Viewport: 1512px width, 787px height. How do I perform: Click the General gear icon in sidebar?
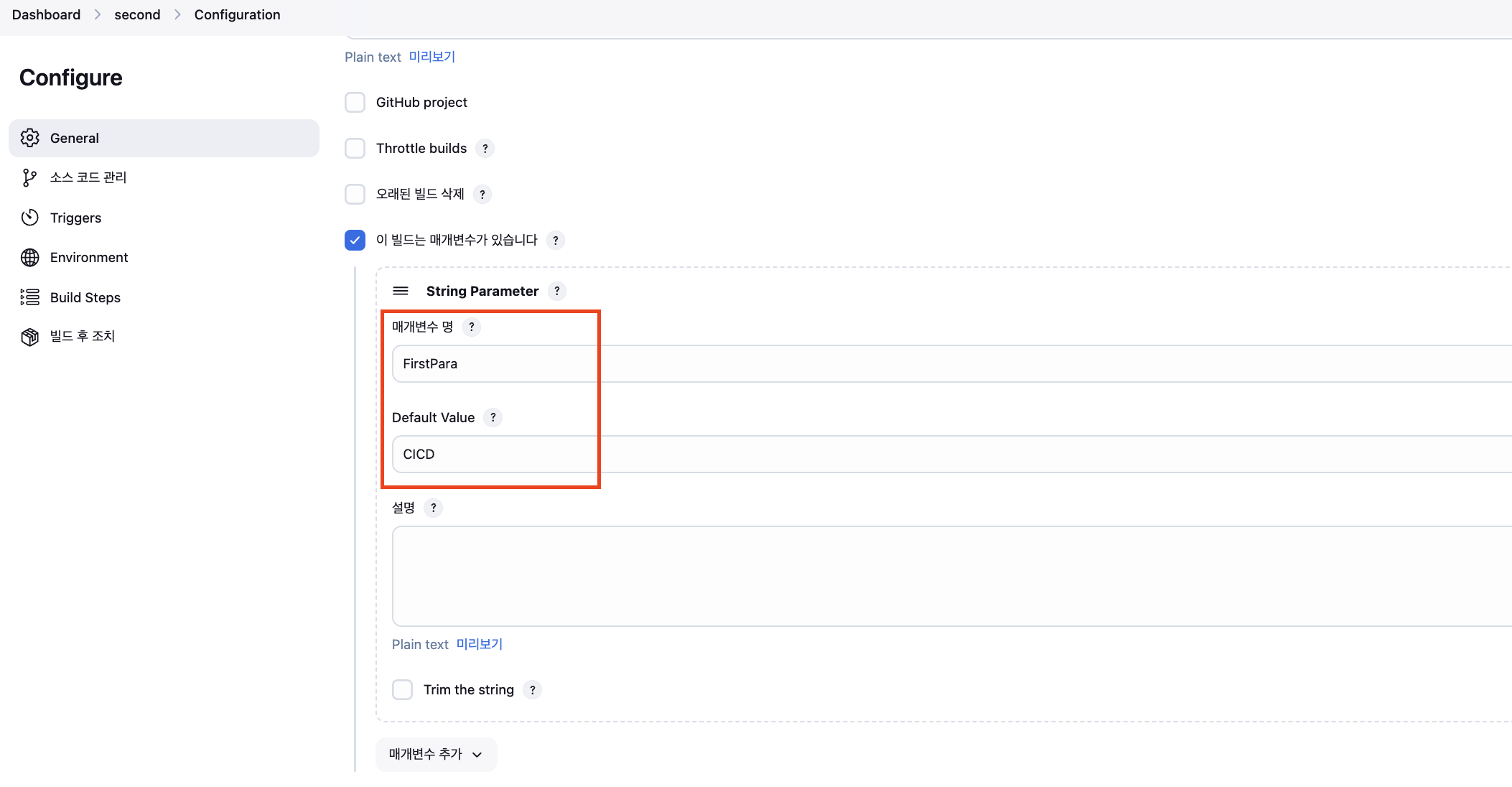point(29,138)
